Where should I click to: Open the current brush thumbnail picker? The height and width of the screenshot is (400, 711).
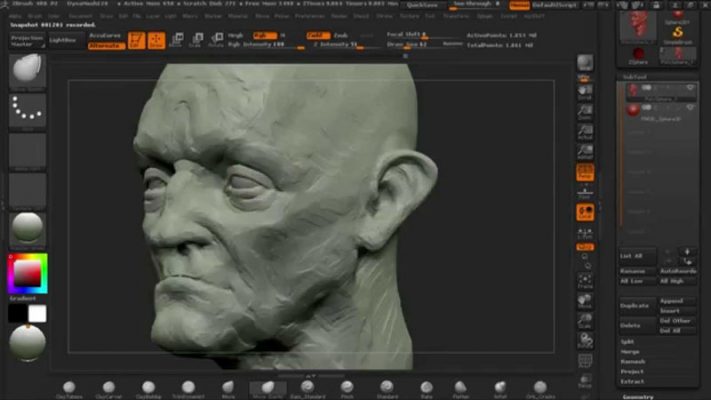pyautogui.click(x=27, y=70)
